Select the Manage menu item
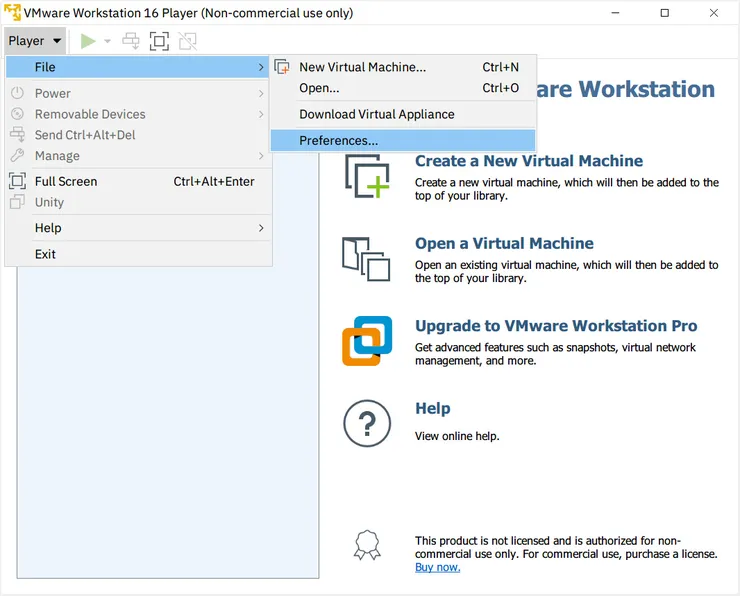This screenshot has height=596, width=740. pos(137,156)
